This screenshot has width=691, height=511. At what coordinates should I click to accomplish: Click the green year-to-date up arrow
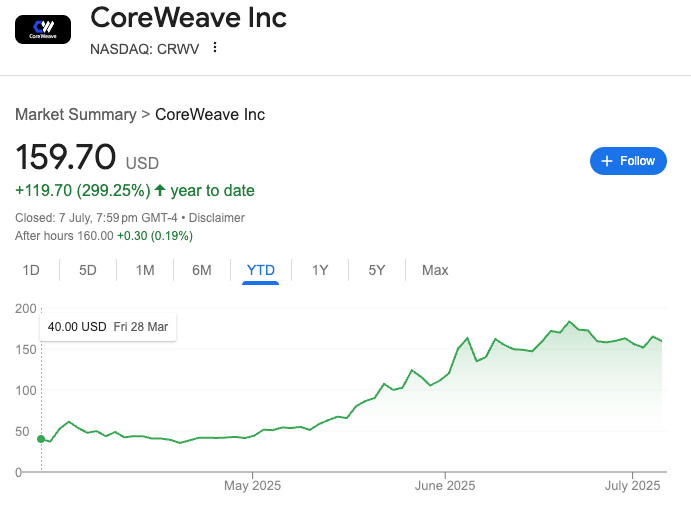pos(160,190)
